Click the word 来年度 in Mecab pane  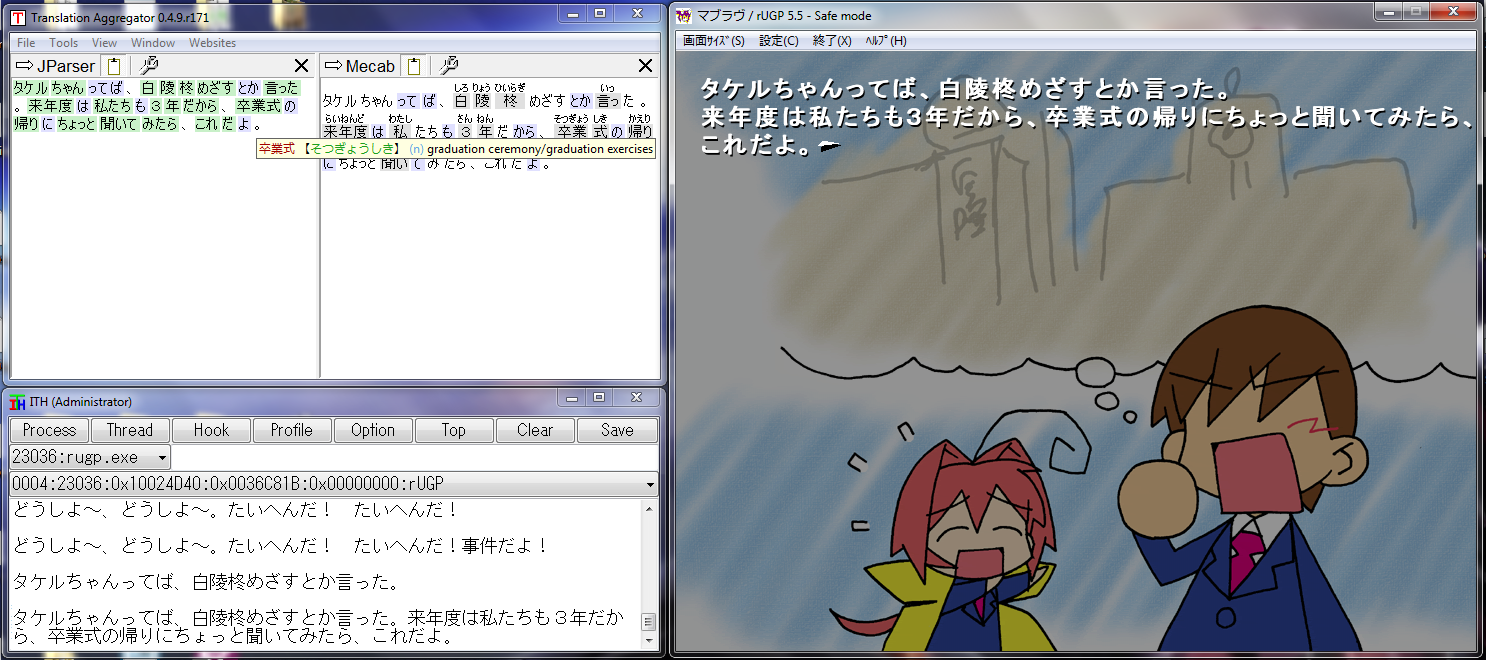coord(345,131)
